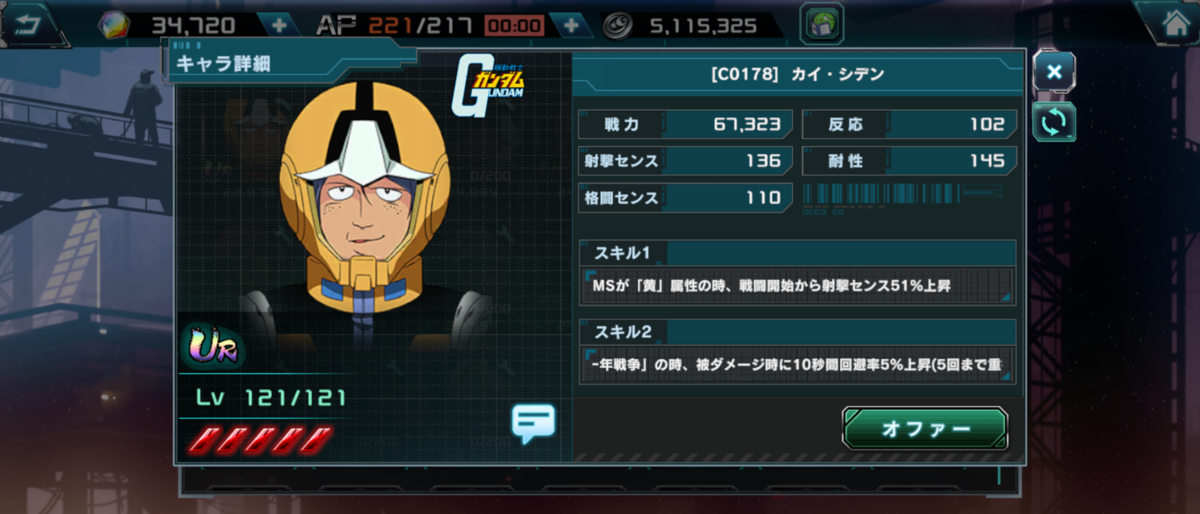This screenshot has width=1200, height=514.
Task: Refill AP using plus button
Action: [571, 25]
